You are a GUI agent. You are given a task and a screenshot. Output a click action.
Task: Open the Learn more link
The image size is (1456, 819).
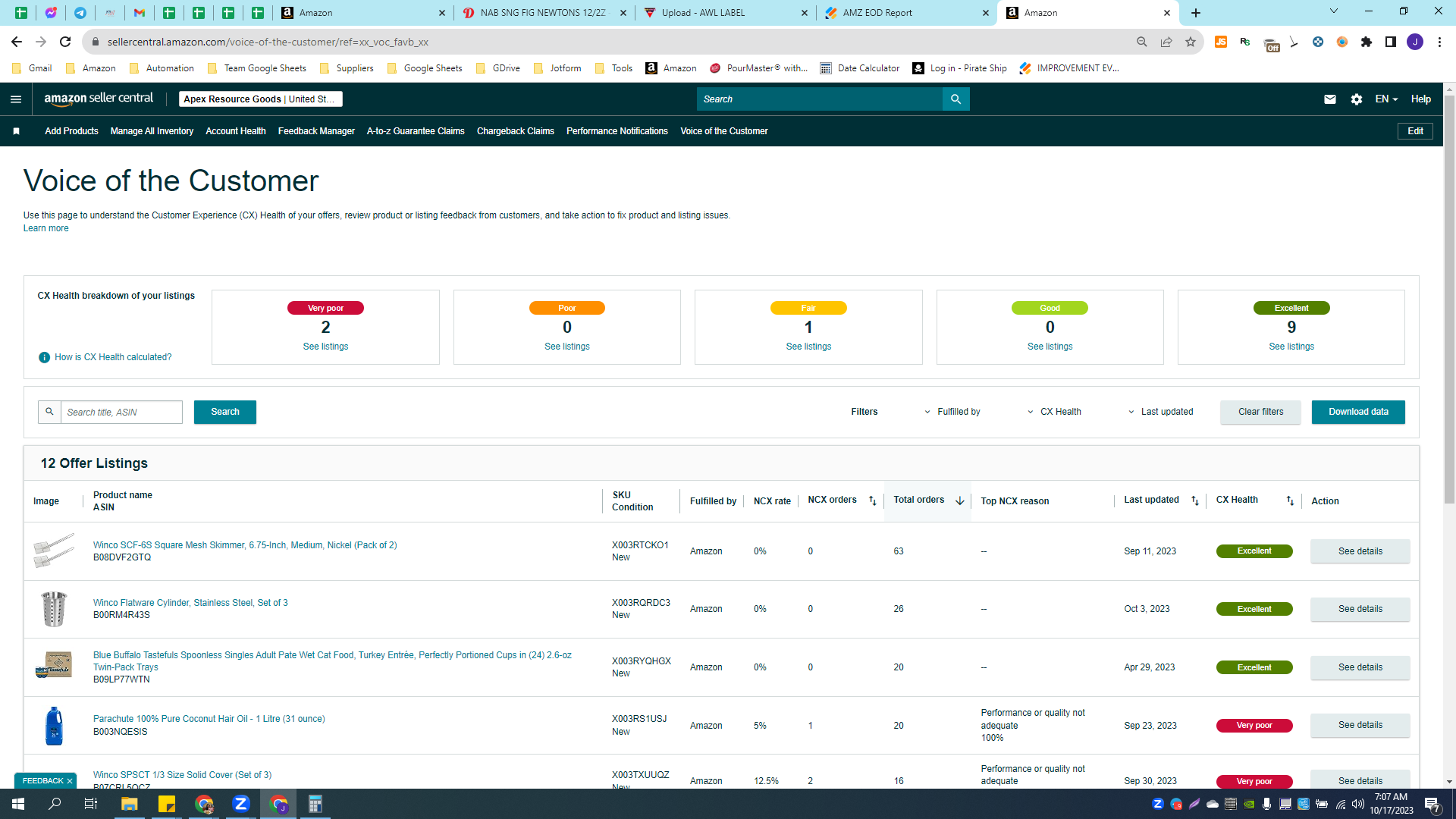coord(45,228)
